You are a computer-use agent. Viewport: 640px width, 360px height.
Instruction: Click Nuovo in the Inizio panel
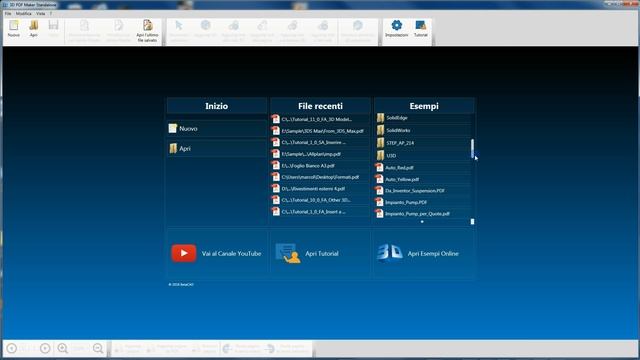point(217,129)
